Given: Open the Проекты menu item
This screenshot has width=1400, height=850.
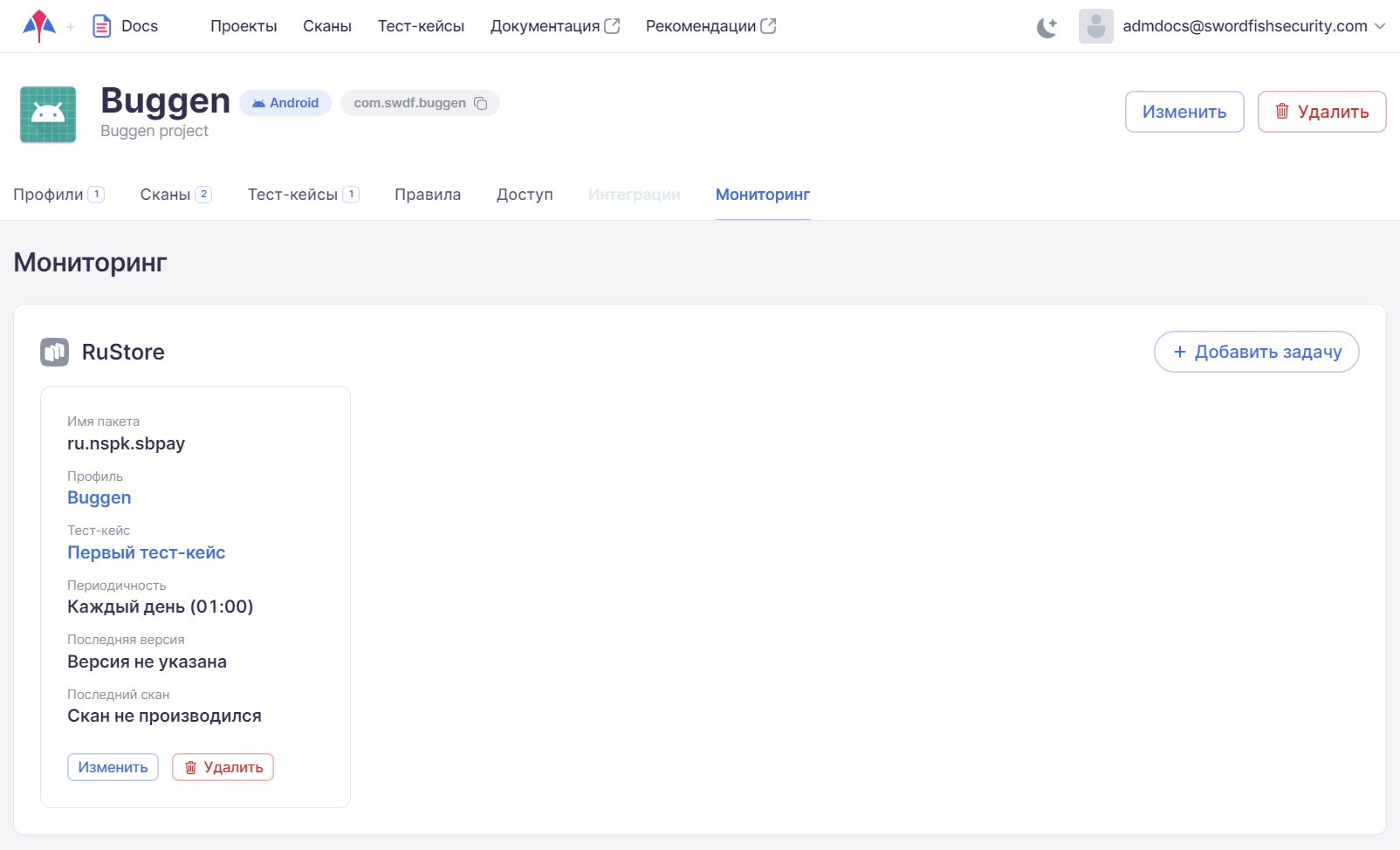Looking at the screenshot, I should pos(244,26).
